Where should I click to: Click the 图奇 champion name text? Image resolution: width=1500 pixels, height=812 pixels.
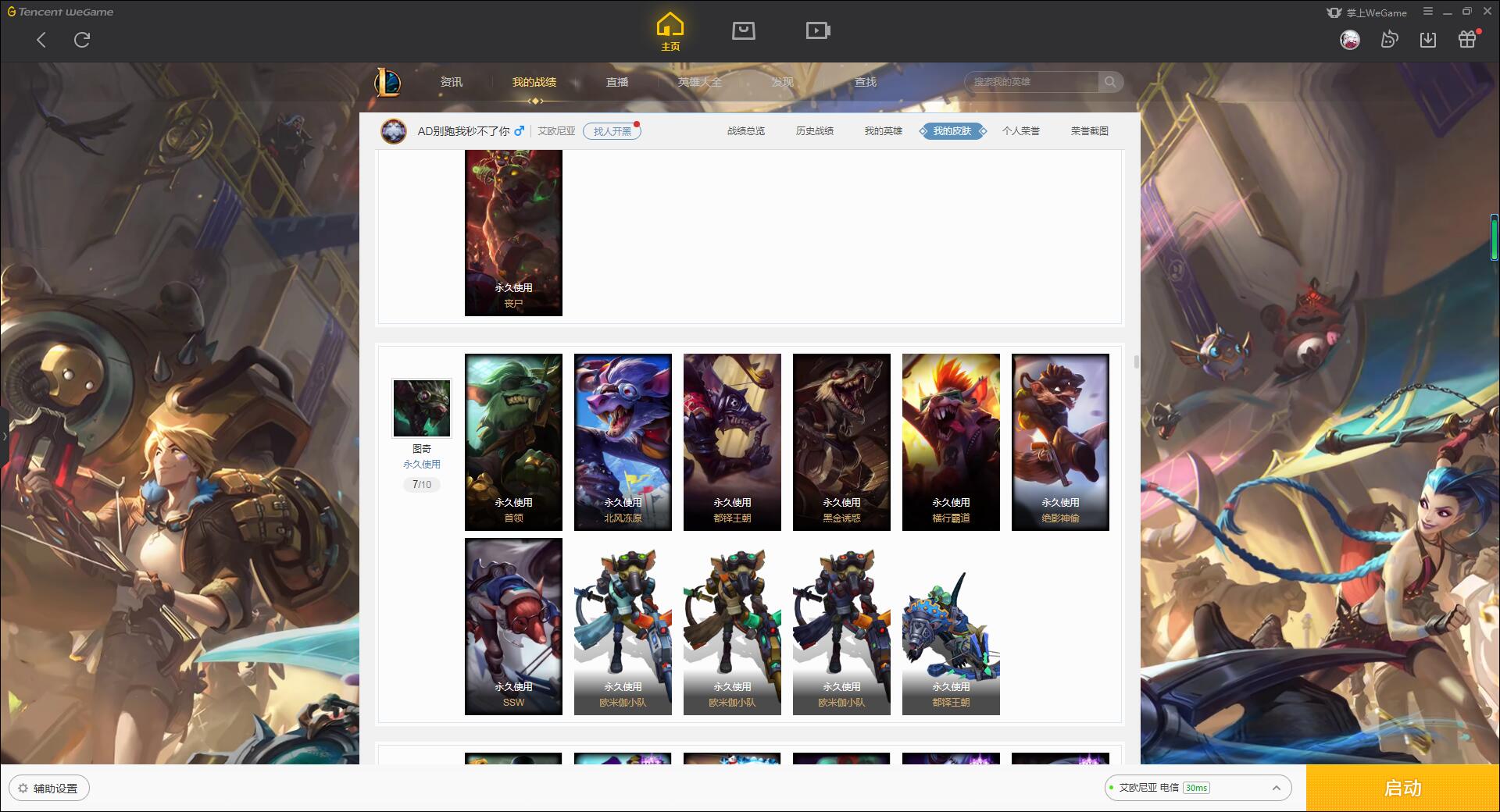pos(422,449)
